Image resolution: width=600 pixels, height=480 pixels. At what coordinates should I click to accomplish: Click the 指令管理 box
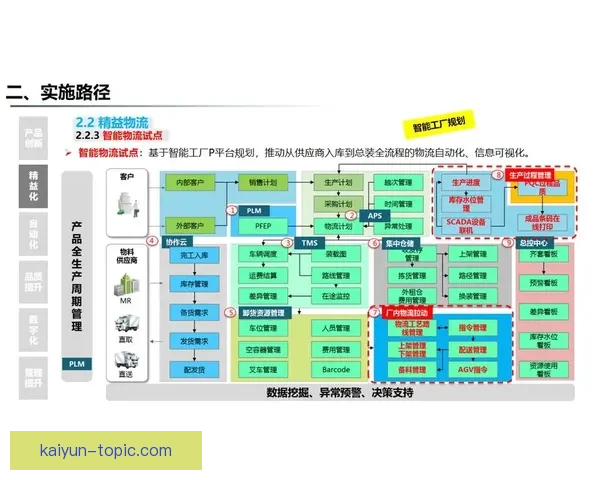point(473,328)
